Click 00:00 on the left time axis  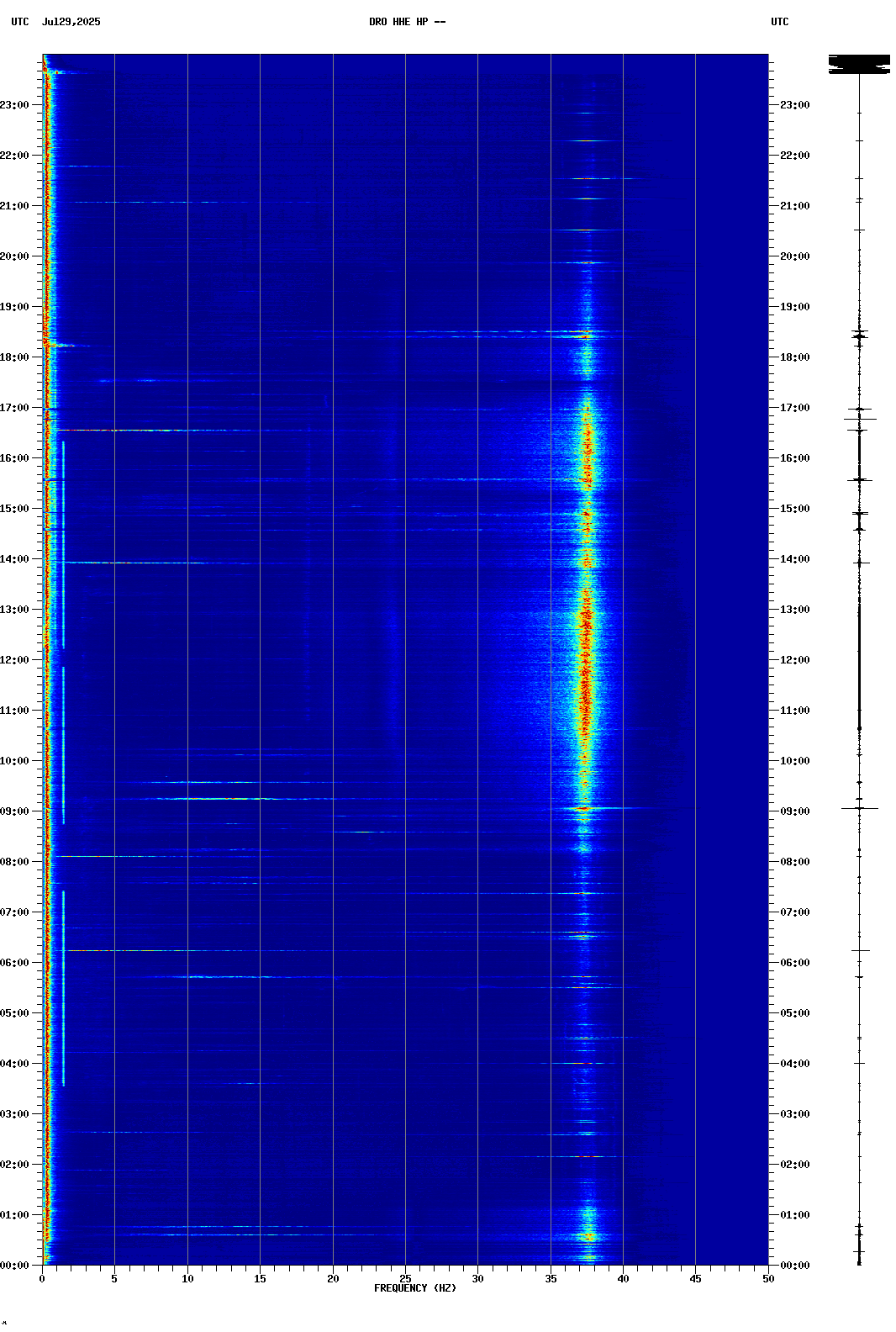click(x=14, y=1266)
